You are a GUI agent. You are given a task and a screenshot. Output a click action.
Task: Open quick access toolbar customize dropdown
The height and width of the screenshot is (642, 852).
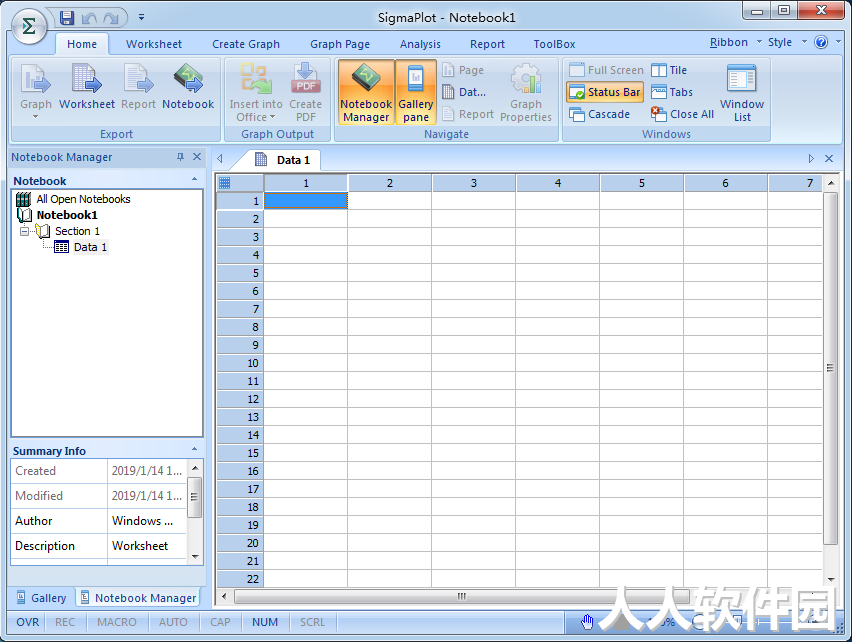pos(141,17)
